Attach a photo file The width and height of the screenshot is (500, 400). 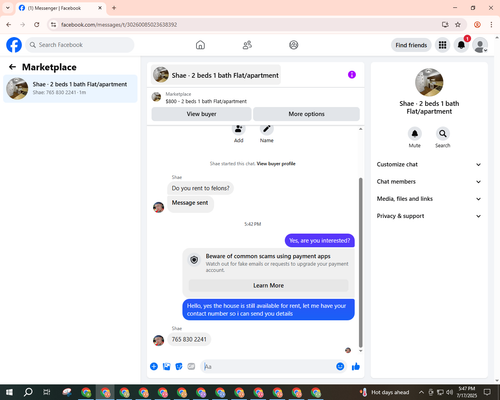[x=166, y=367]
